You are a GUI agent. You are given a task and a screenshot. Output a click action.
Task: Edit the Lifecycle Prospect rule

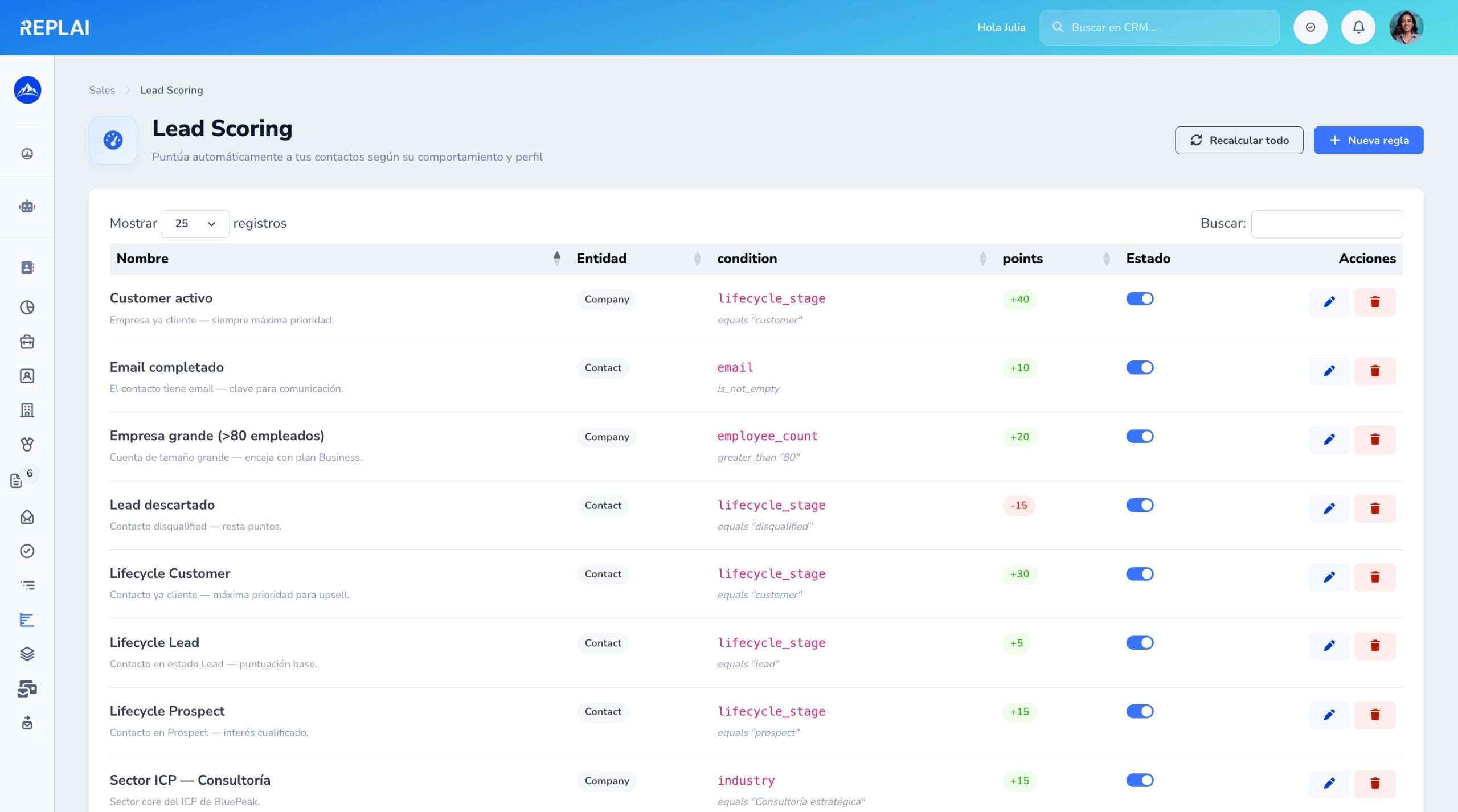pyautogui.click(x=1329, y=715)
